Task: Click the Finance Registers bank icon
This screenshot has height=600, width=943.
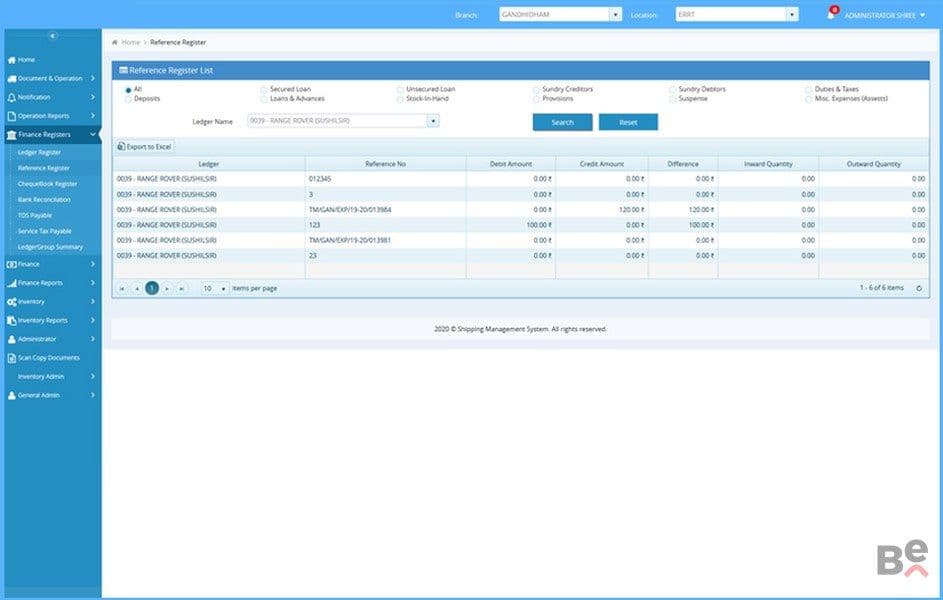Action: [x=11, y=135]
